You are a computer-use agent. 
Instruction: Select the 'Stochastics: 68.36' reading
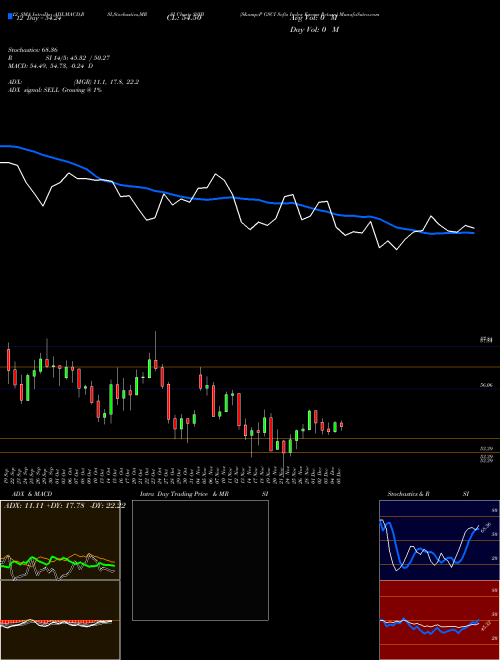(x=33, y=50)
